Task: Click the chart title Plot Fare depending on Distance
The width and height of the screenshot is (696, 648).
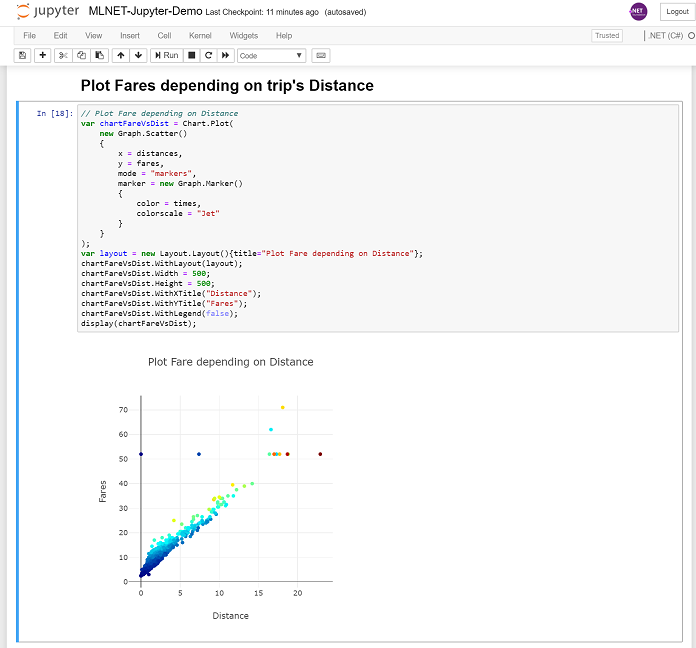Action: 230,362
